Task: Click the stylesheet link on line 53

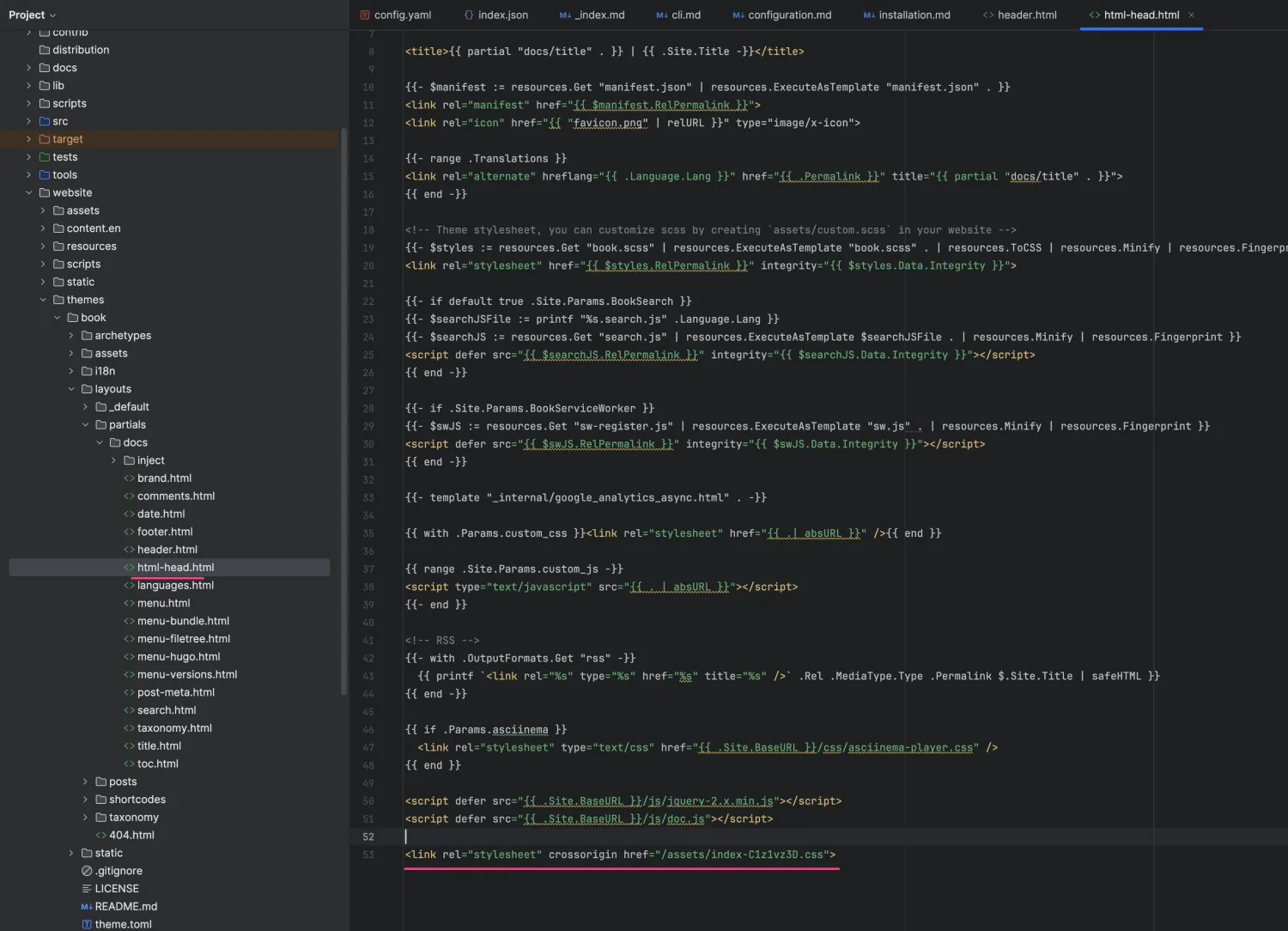Action: pyautogui.click(x=620, y=855)
